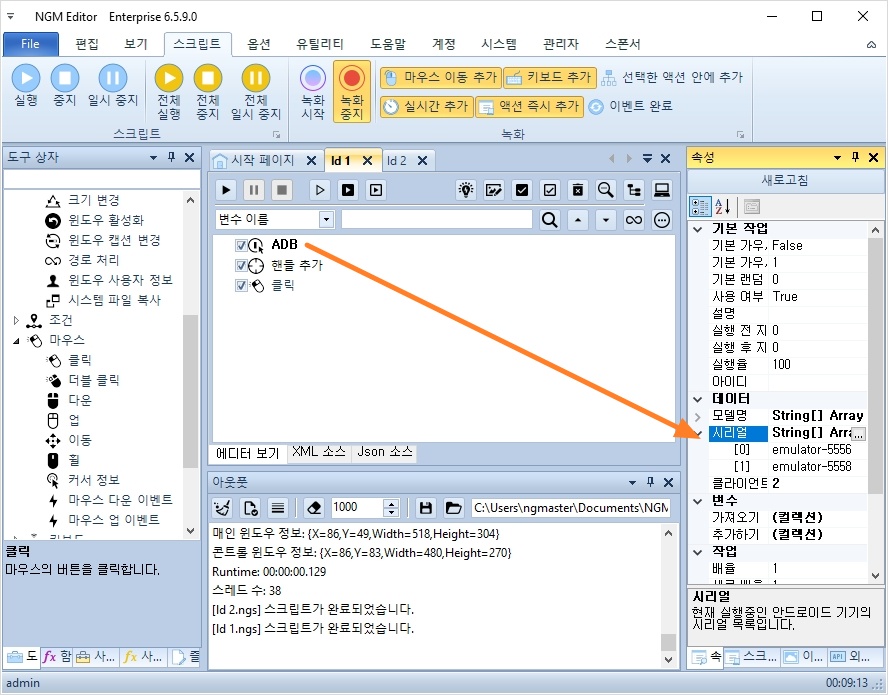Viewport: 888px width, 695px height.
Task: Collapse the 데이터 property group
Action: click(698, 399)
